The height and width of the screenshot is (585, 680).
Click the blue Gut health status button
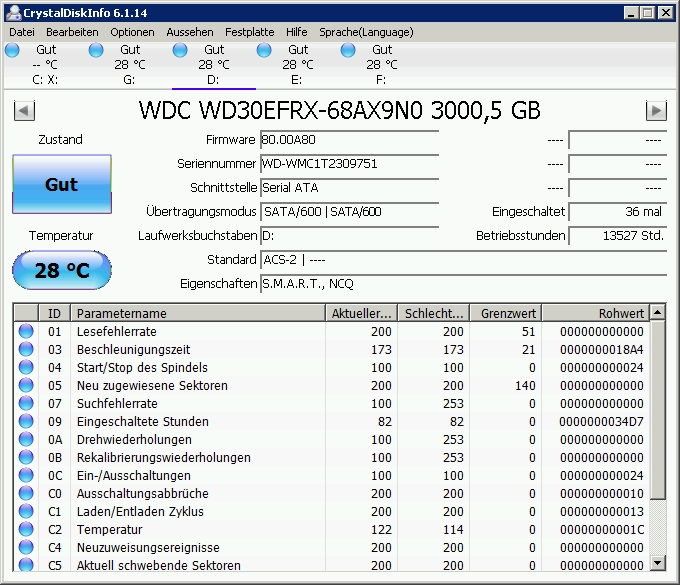62,184
